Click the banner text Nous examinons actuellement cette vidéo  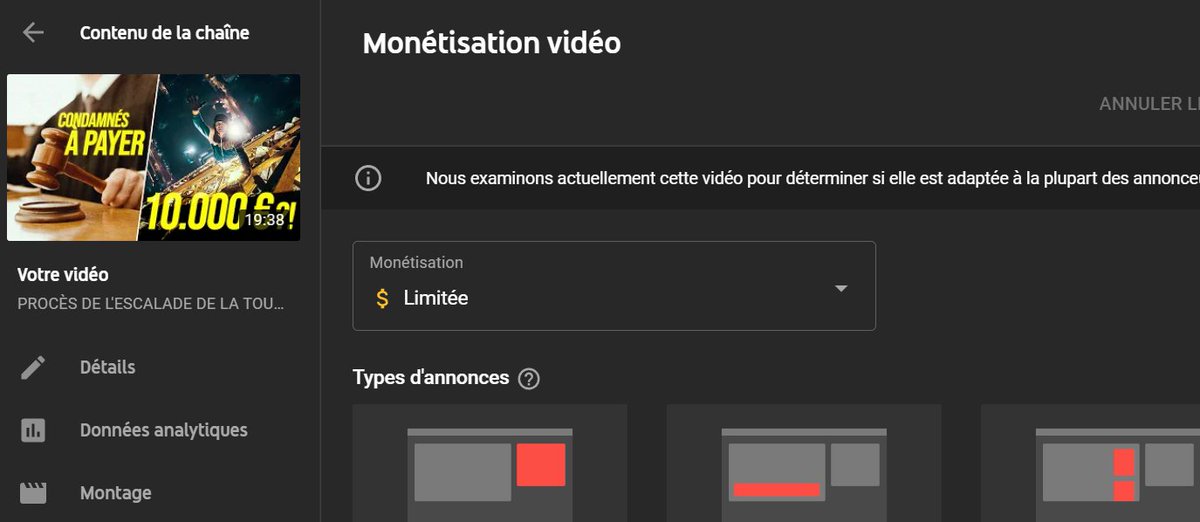(812, 179)
